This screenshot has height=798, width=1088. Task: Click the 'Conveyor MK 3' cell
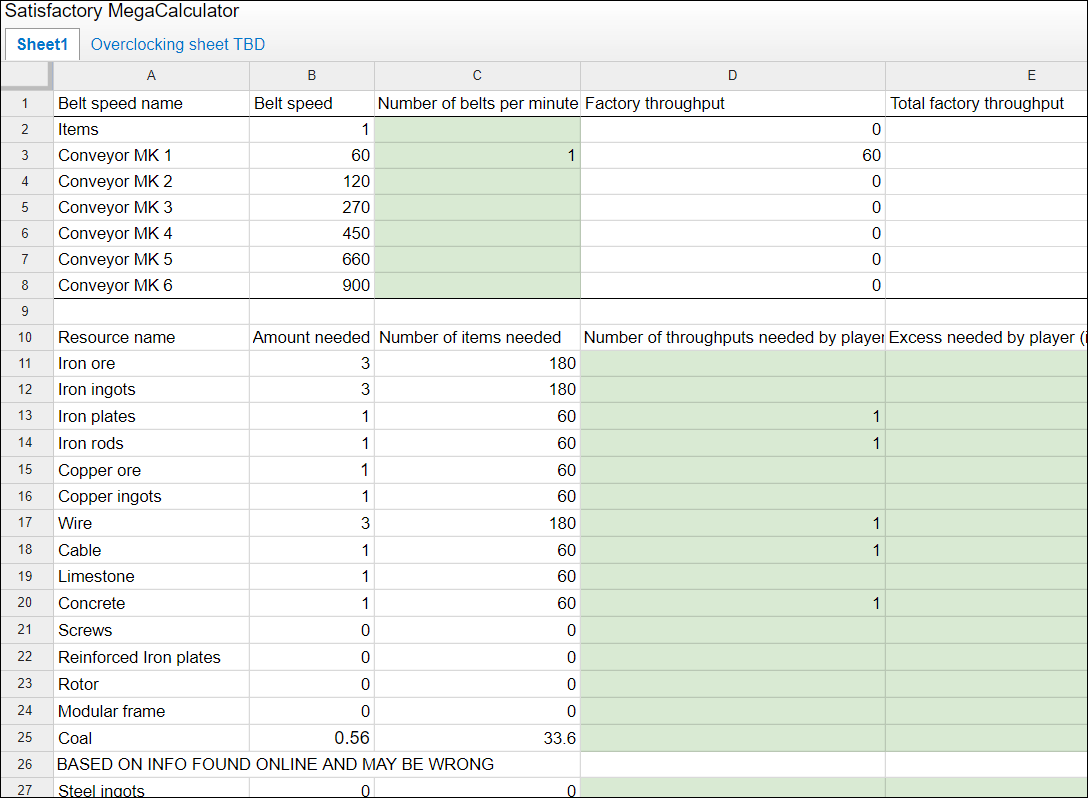[x=151, y=207]
